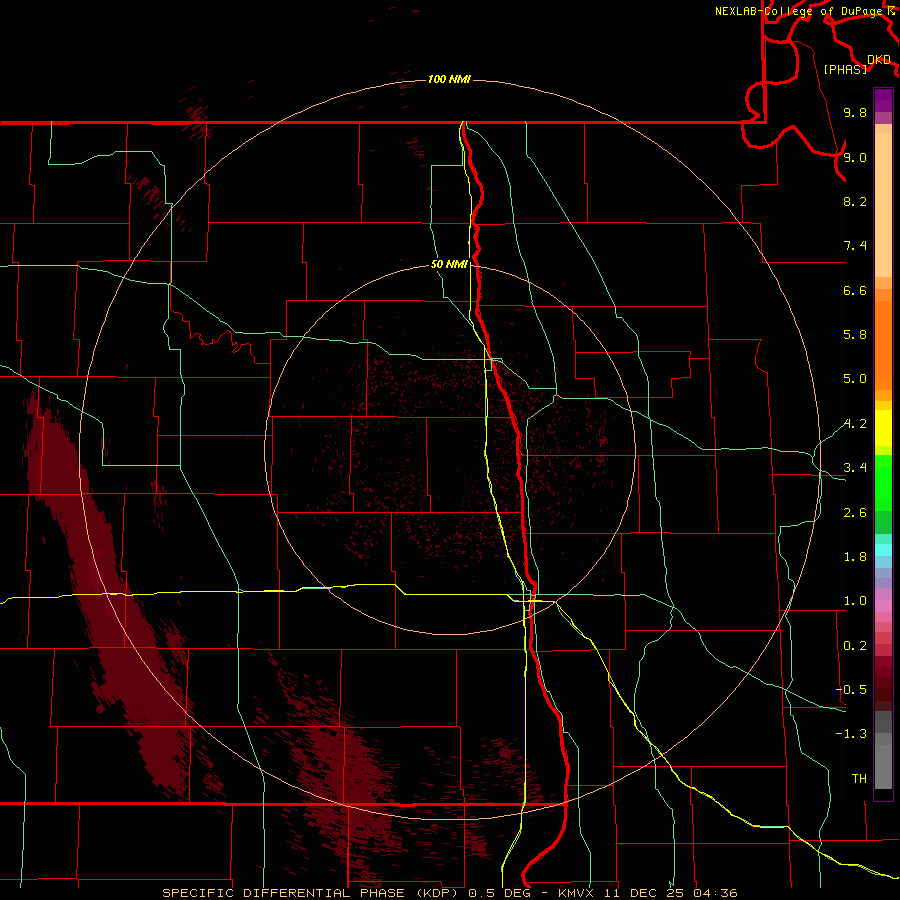Image resolution: width=900 pixels, height=900 pixels.
Task: Click the 6.6 value on color scale
Action: coord(855,290)
